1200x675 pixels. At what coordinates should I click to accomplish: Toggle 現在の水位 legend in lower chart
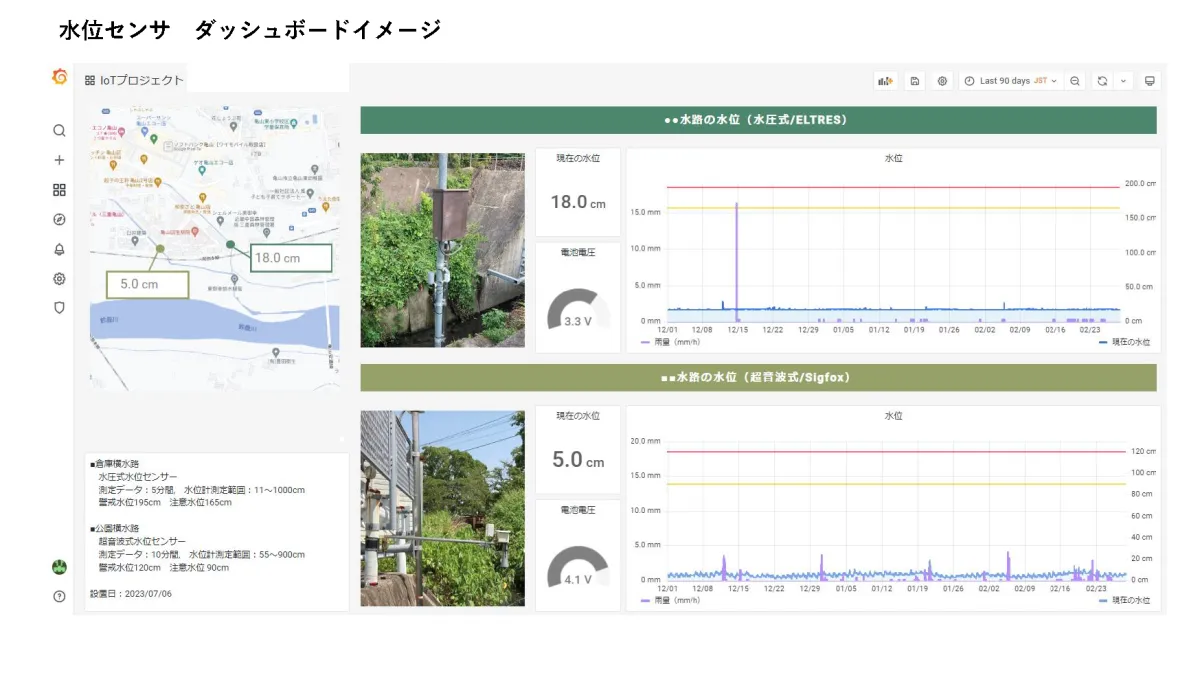[1129, 601]
